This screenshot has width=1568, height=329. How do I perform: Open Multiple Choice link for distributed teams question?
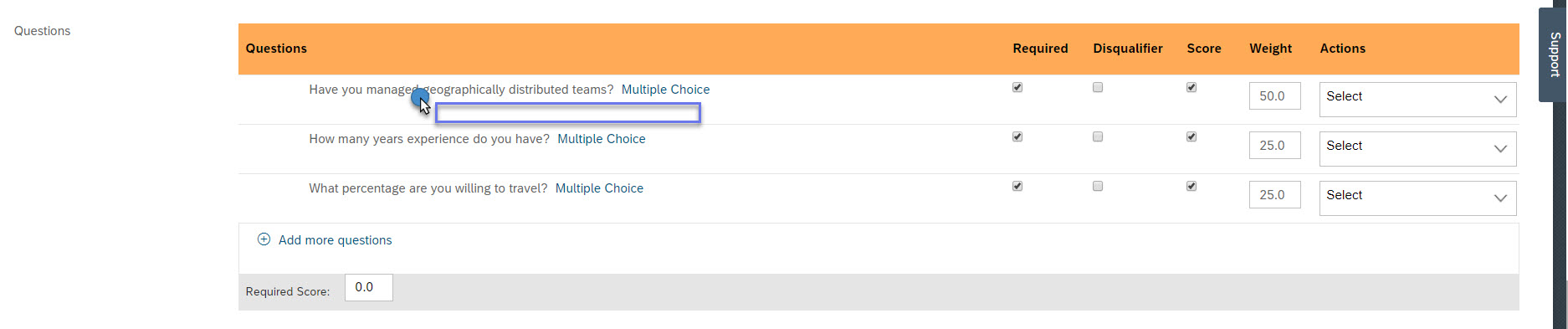(665, 90)
